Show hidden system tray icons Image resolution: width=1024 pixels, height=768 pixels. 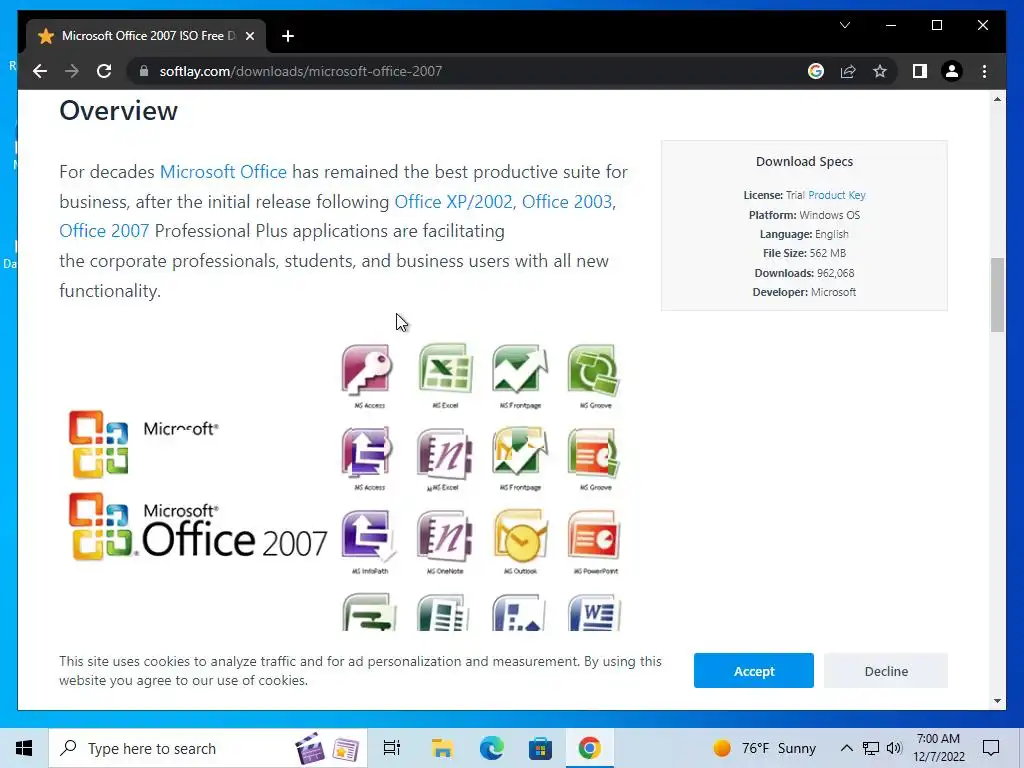click(x=846, y=748)
